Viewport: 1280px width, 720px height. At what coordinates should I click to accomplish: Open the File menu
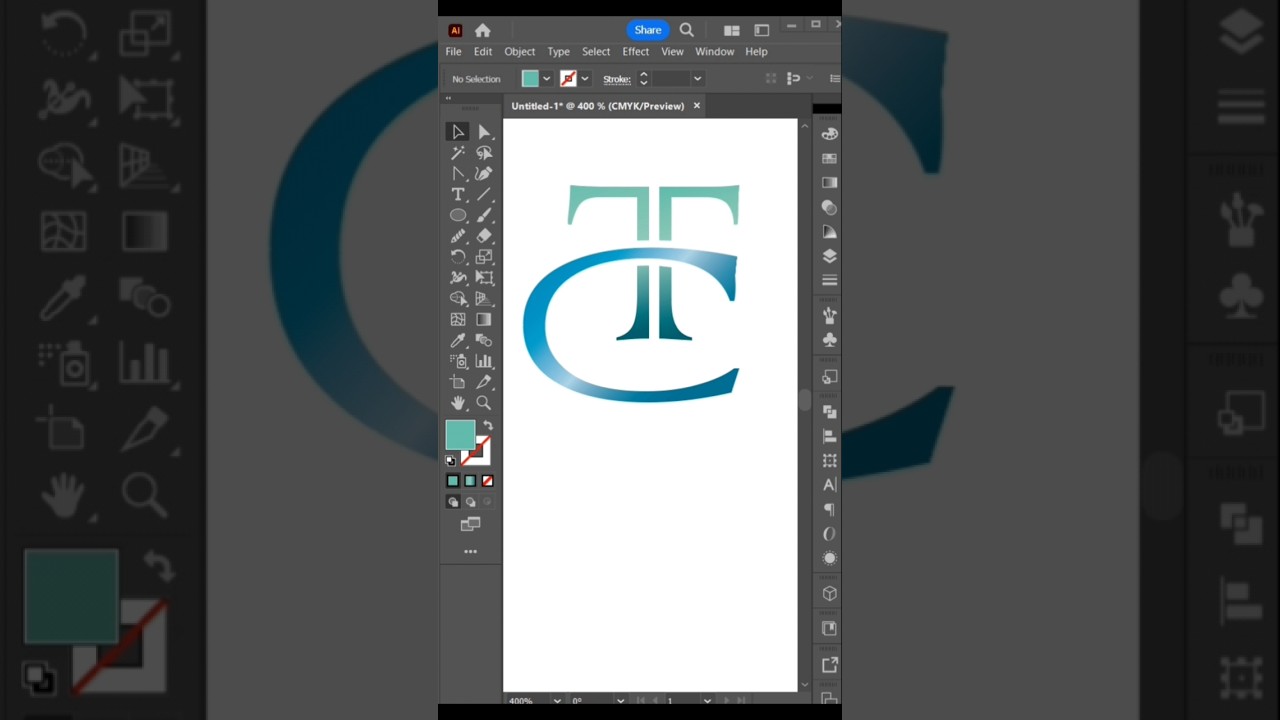(x=453, y=52)
